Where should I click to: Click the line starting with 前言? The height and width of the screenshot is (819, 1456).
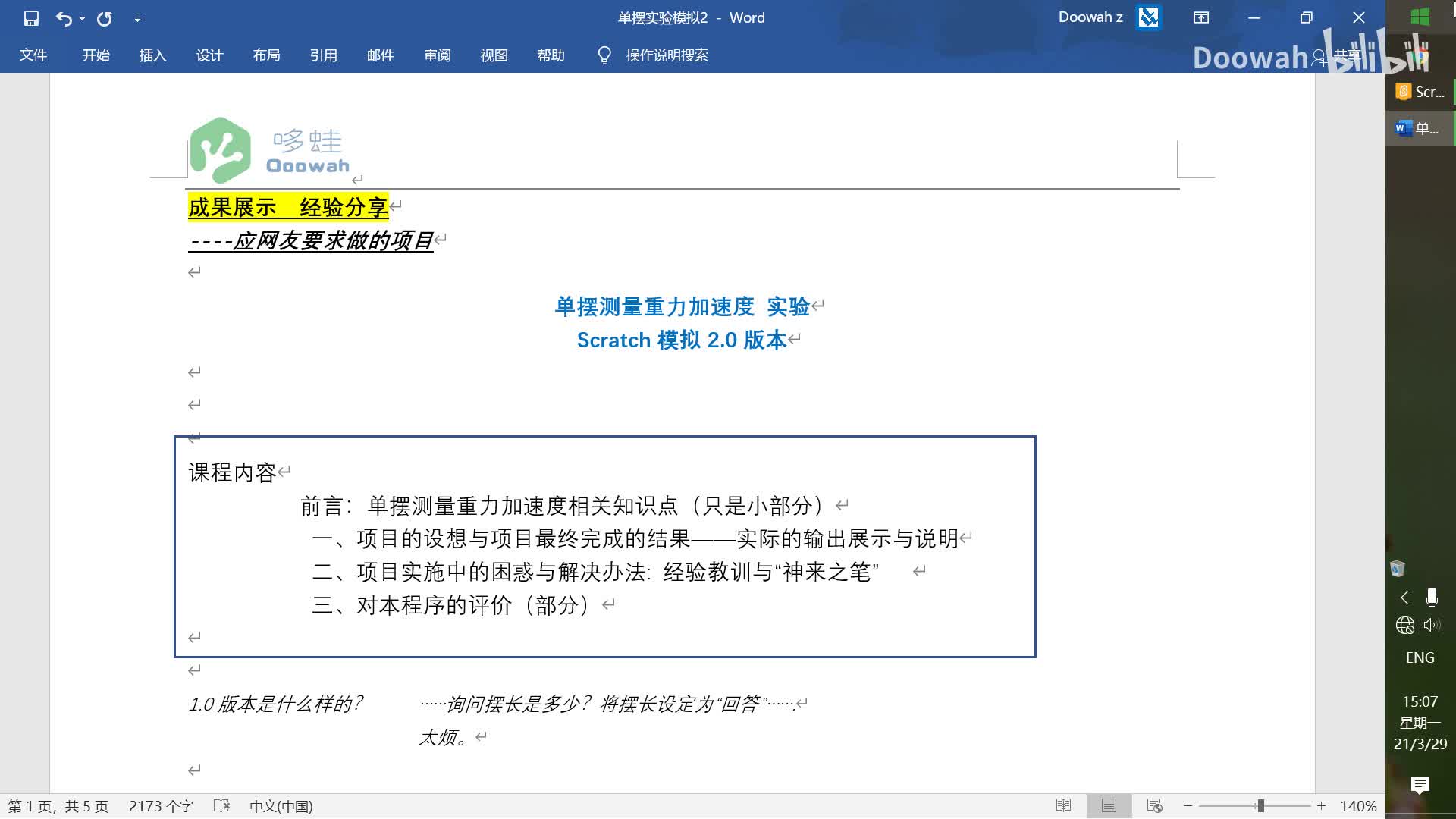point(562,506)
